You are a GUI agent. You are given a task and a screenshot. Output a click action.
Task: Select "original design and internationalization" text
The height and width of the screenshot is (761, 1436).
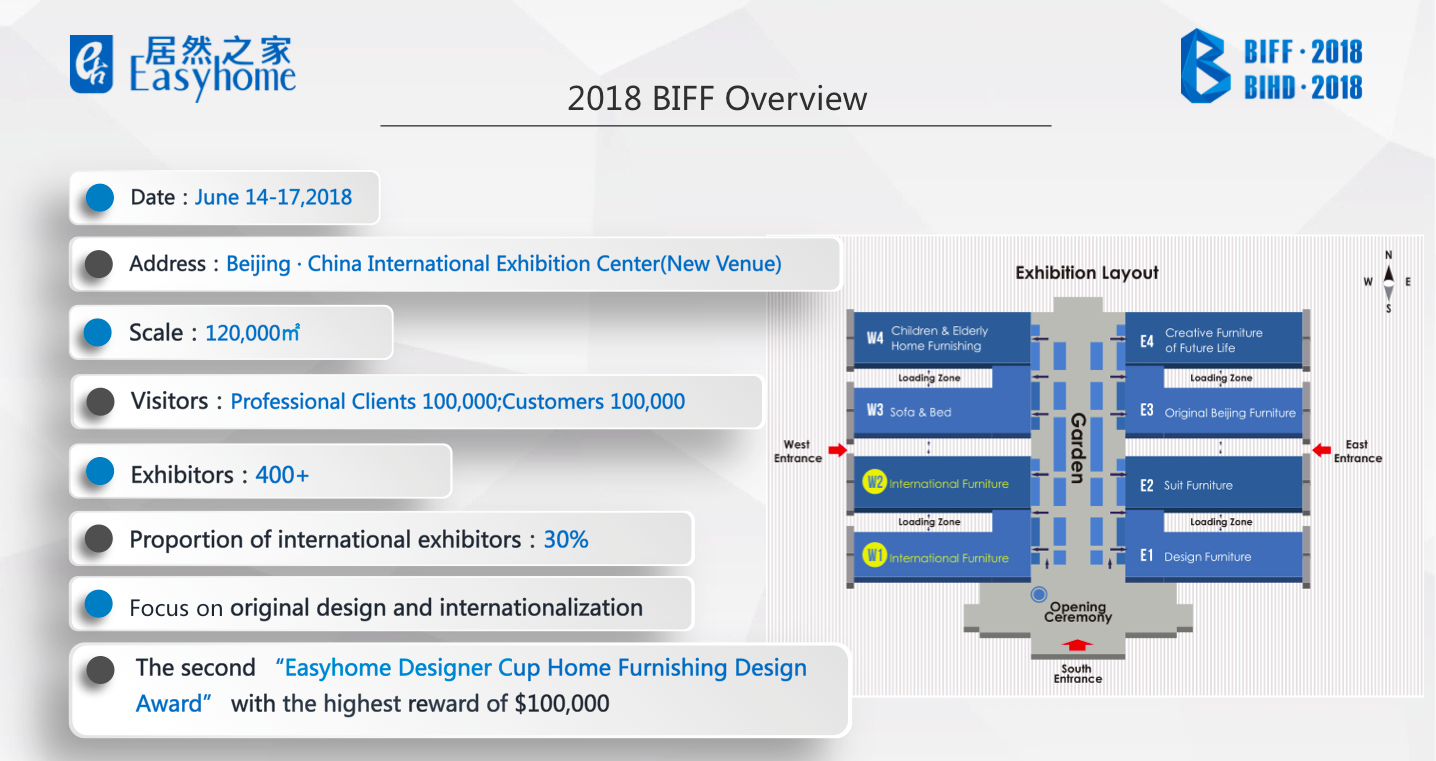point(436,608)
